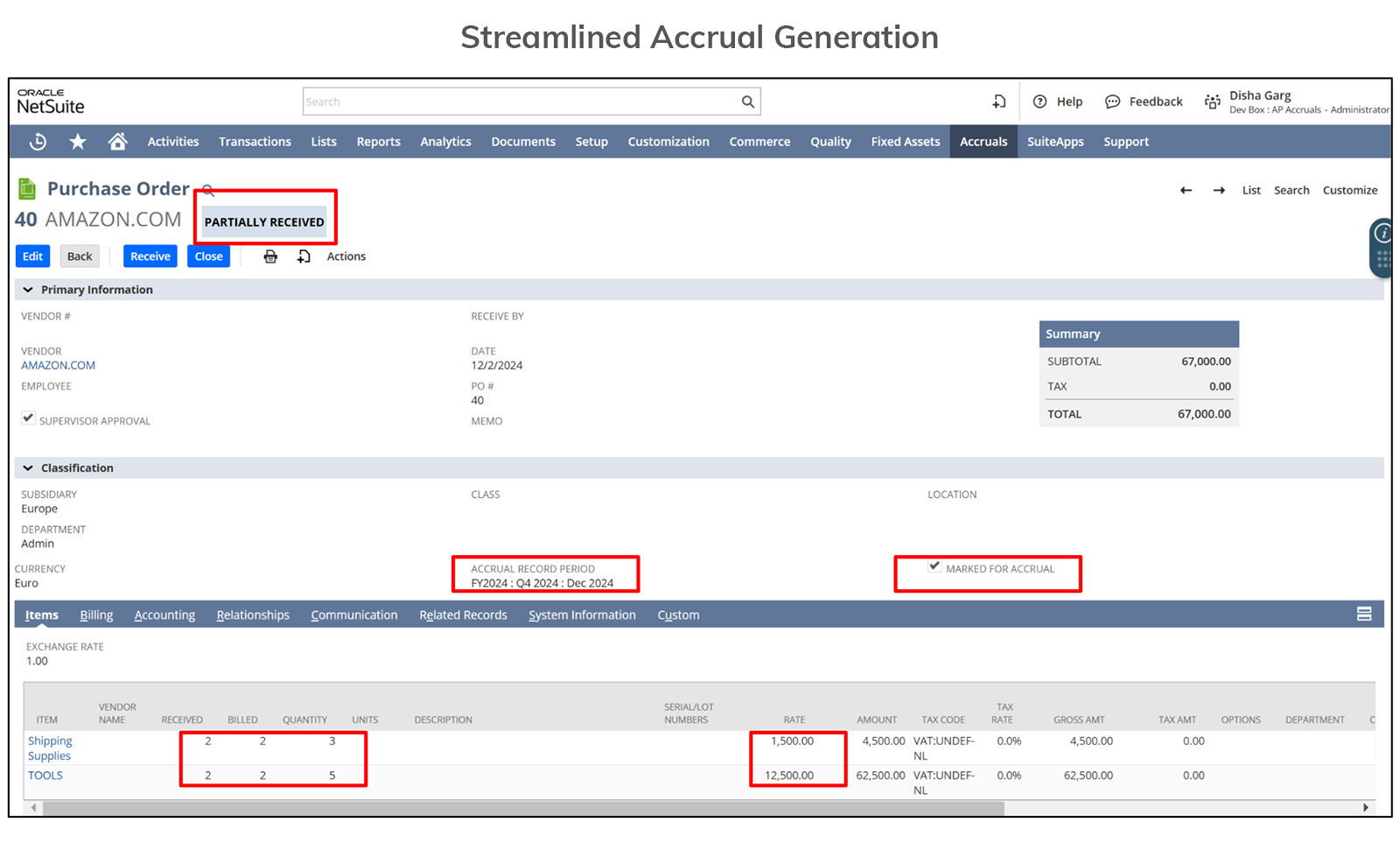Open the role switcher icon beside Disha Garg
Viewport: 1400px width, 850px height.
[x=1212, y=102]
